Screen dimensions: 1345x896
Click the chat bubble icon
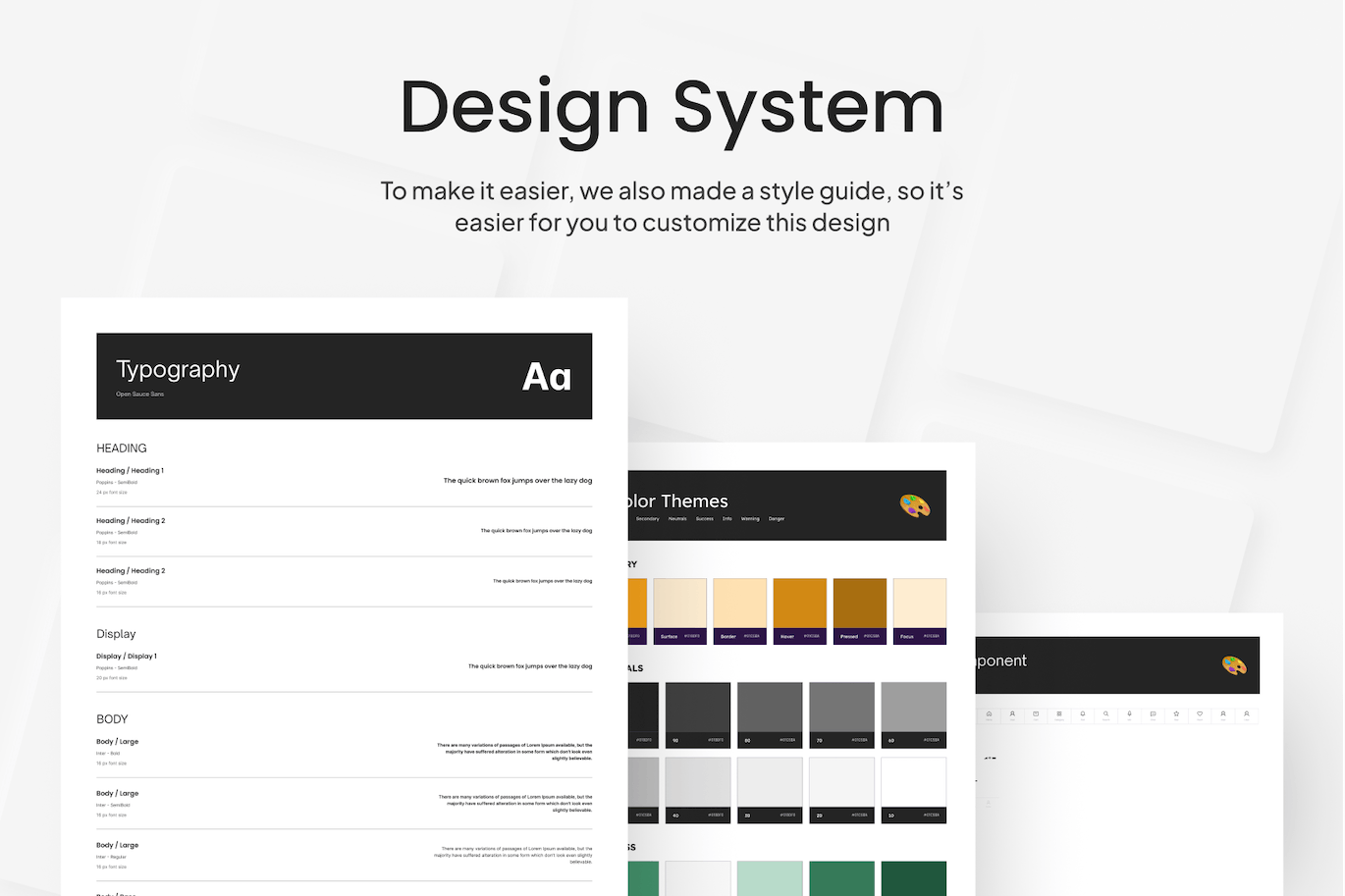(x=1153, y=714)
